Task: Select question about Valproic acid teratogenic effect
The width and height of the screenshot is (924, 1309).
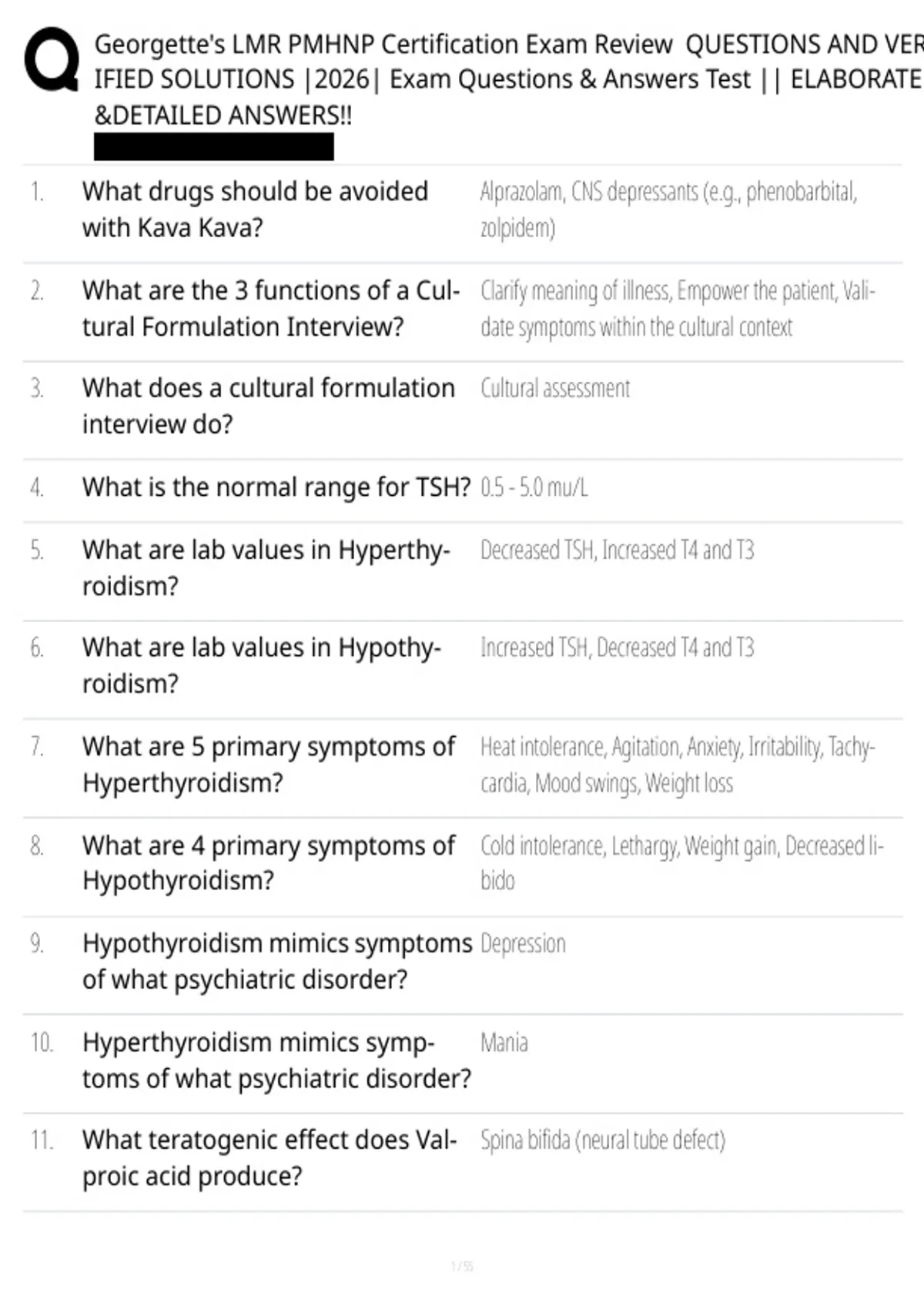Action: point(269,1157)
